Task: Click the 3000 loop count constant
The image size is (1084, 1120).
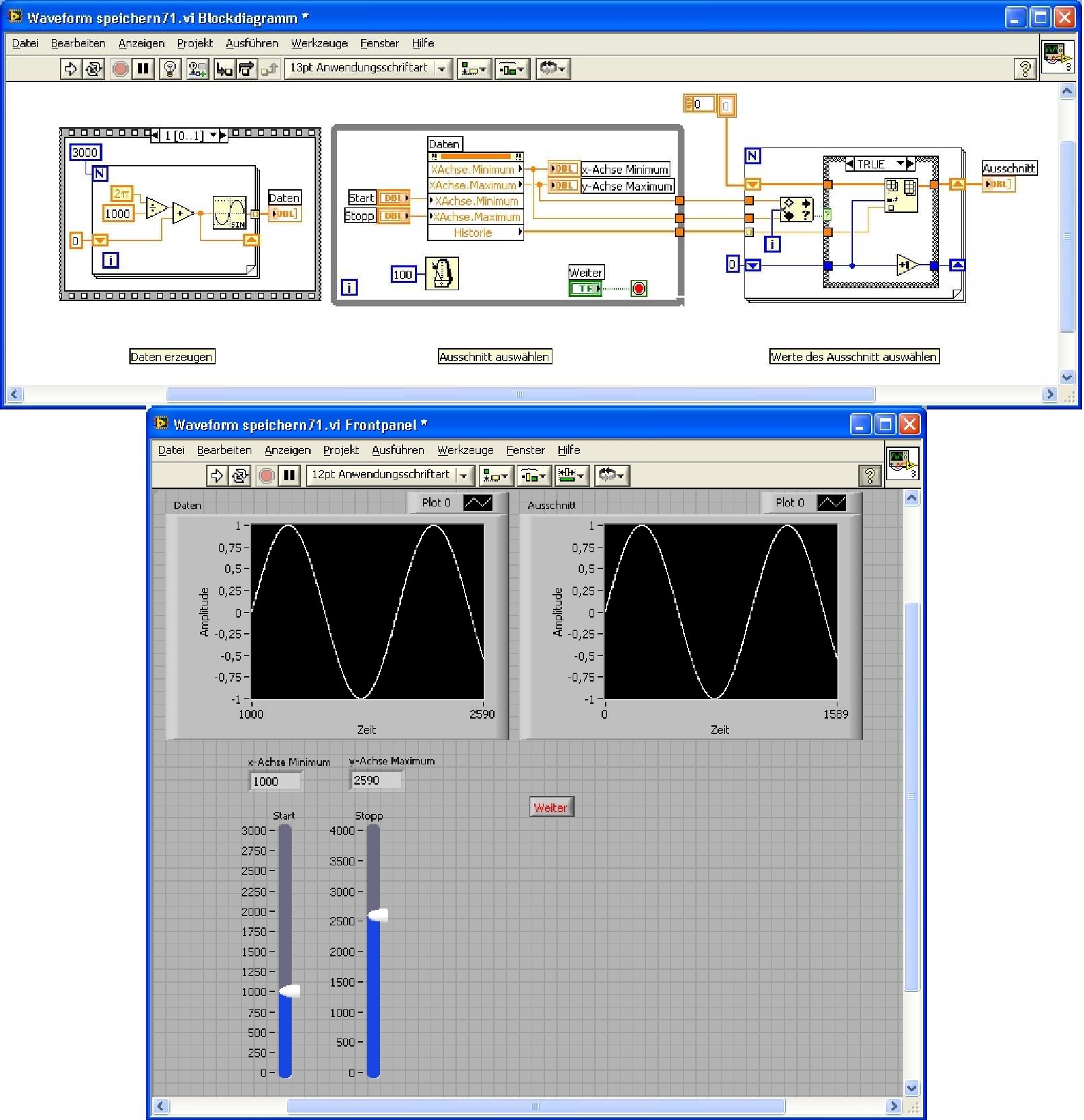Action: click(85, 152)
